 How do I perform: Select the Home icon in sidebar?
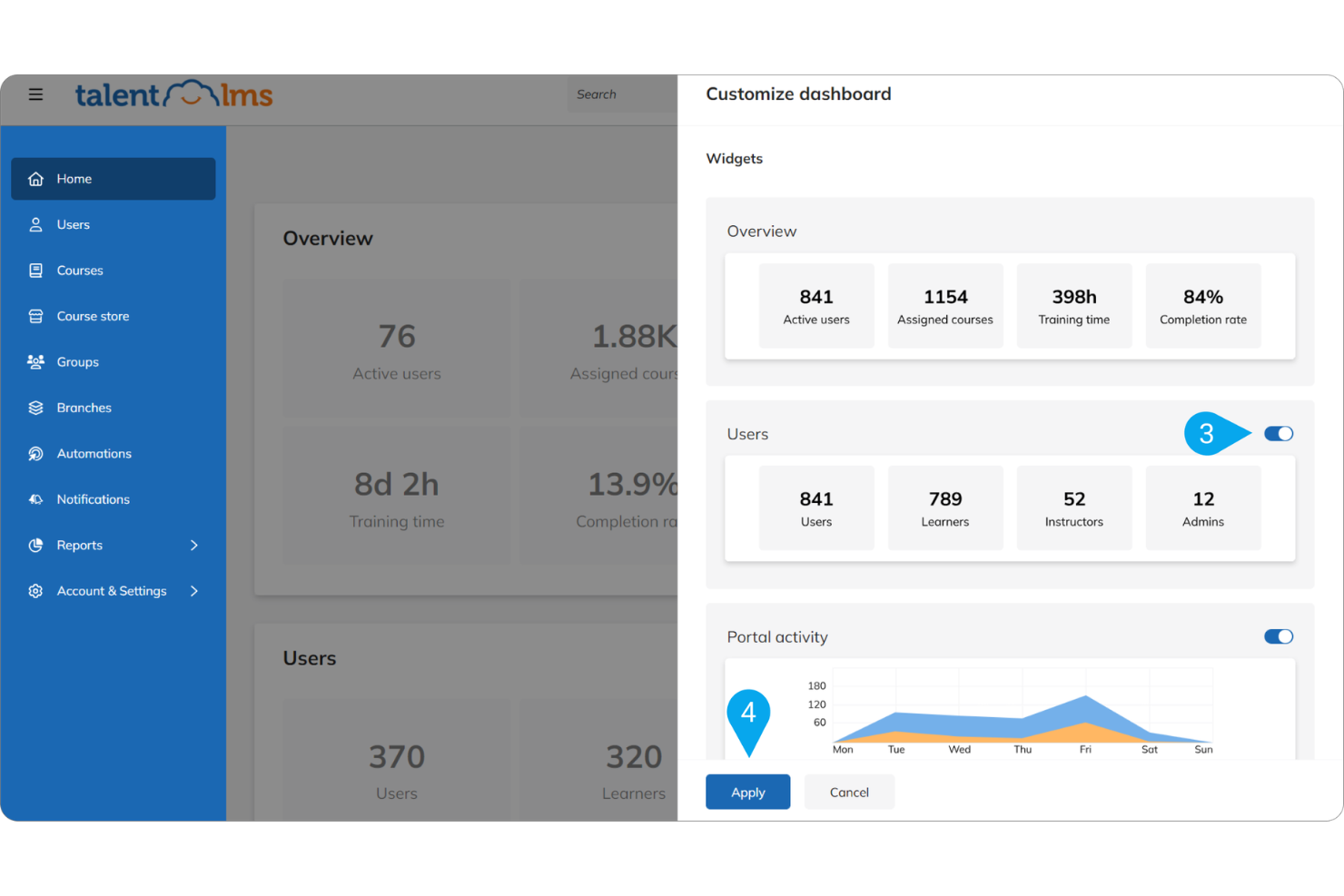(x=35, y=179)
